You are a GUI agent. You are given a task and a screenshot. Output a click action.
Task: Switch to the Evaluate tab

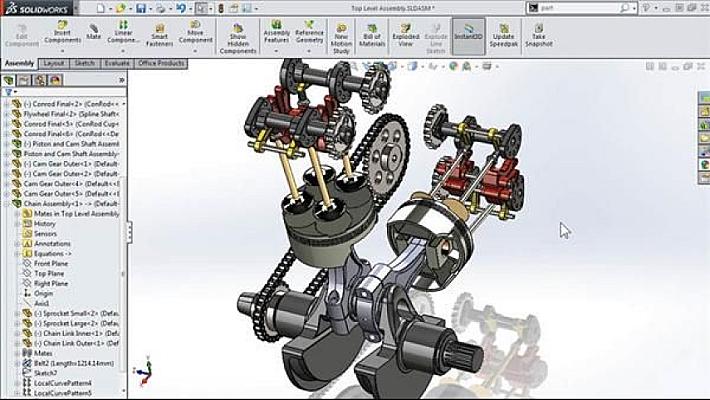pyautogui.click(x=117, y=63)
